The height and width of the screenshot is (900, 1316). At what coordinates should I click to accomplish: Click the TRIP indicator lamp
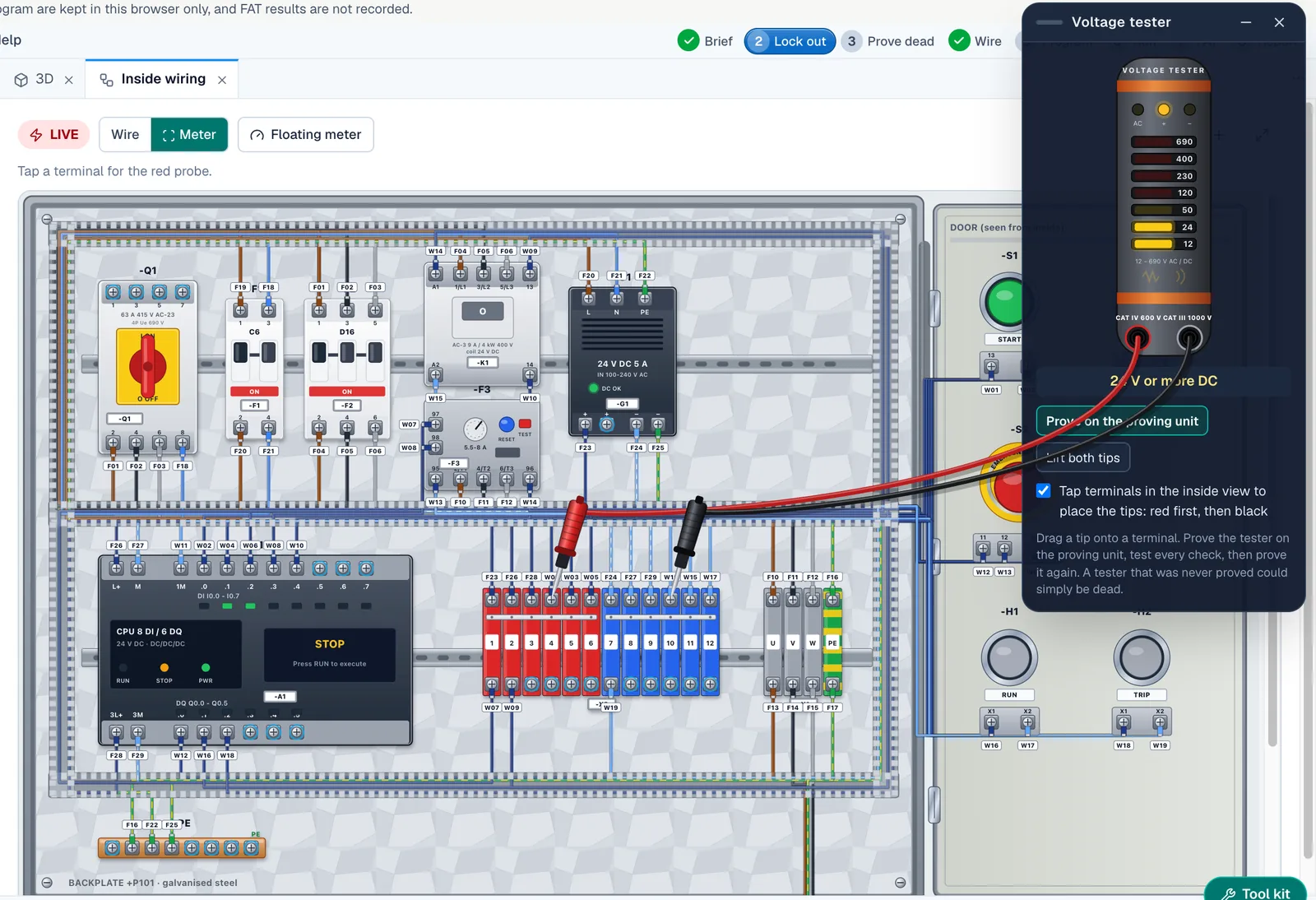click(1142, 658)
